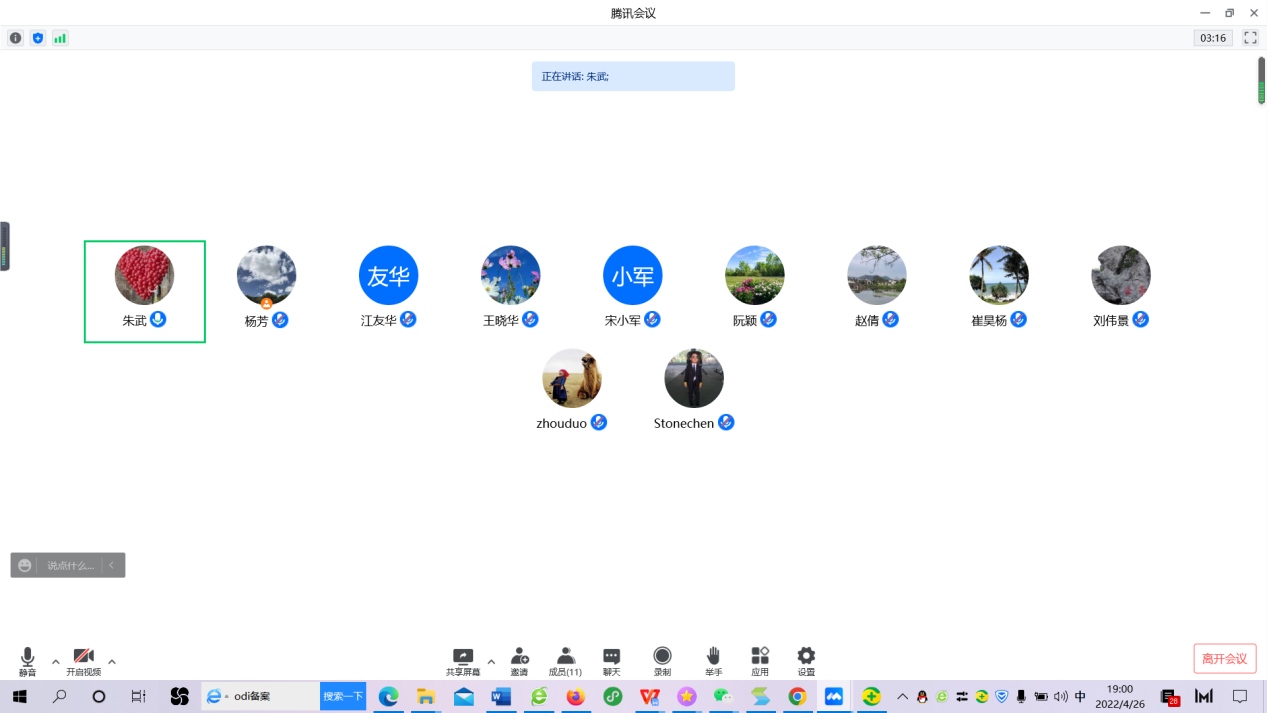The width and height of the screenshot is (1267, 713).
Task: Open the Invite (邀请) option
Action: point(519,660)
